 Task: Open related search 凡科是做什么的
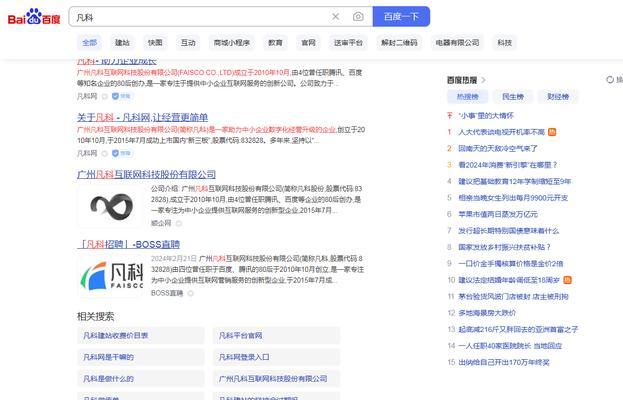tap(141, 379)
